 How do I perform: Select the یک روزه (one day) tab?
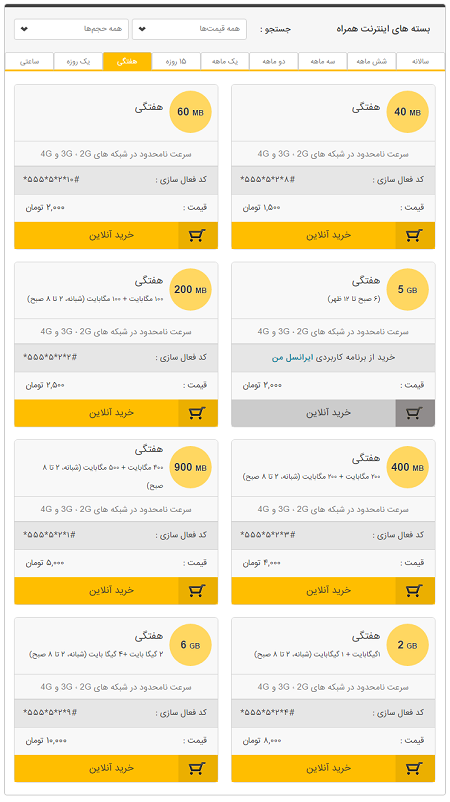[x=78, y=61]
